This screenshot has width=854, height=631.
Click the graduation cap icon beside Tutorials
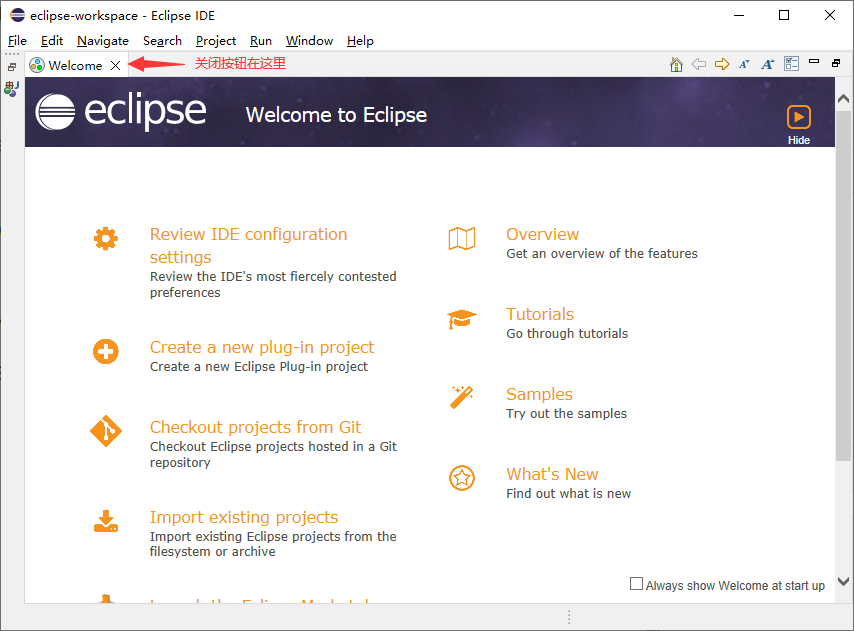(x=462, y=319)
